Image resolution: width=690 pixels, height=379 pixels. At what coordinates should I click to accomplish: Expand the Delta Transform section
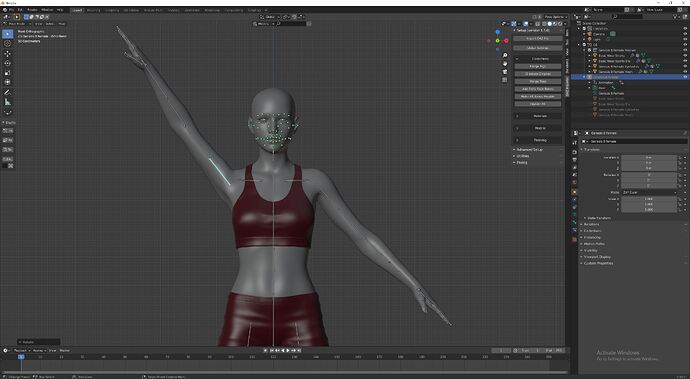tap(598, 218)
